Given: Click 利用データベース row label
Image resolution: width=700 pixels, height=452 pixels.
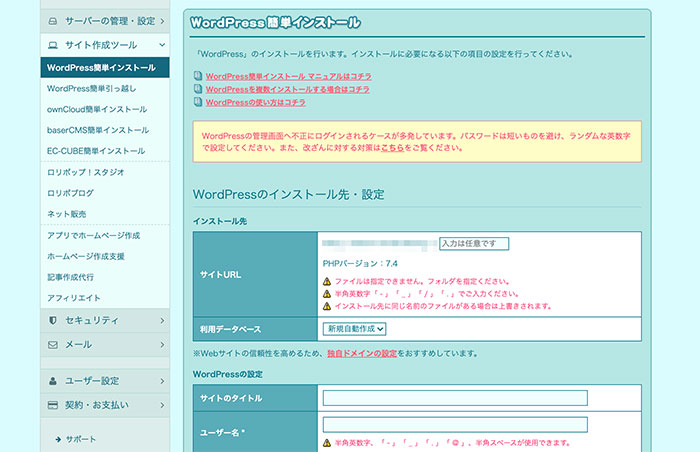Looking at the screenshot, I should point(230,329).
